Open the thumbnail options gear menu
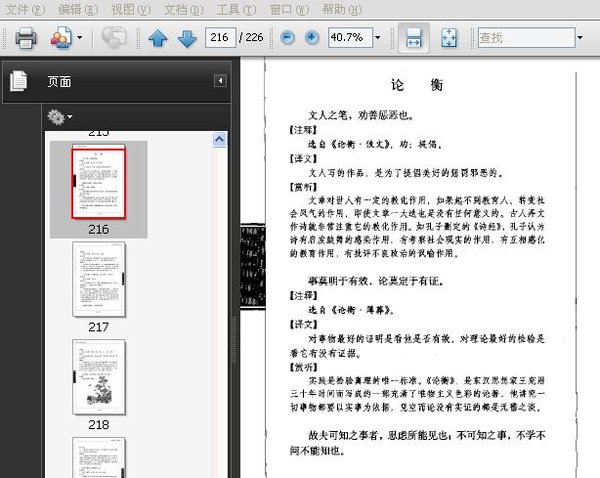Viewport: 600px width, 478px height. click(59, 117)
